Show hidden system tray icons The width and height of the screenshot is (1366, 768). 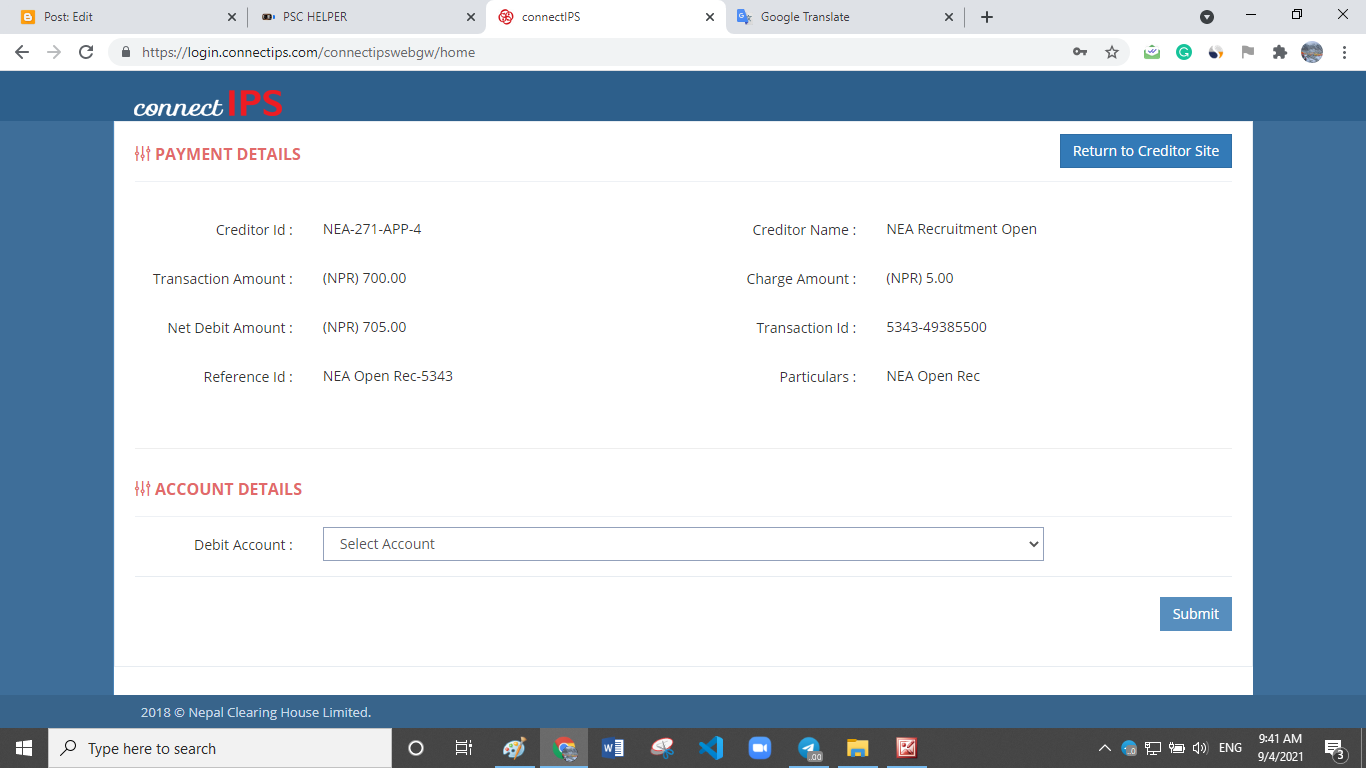1104,748
